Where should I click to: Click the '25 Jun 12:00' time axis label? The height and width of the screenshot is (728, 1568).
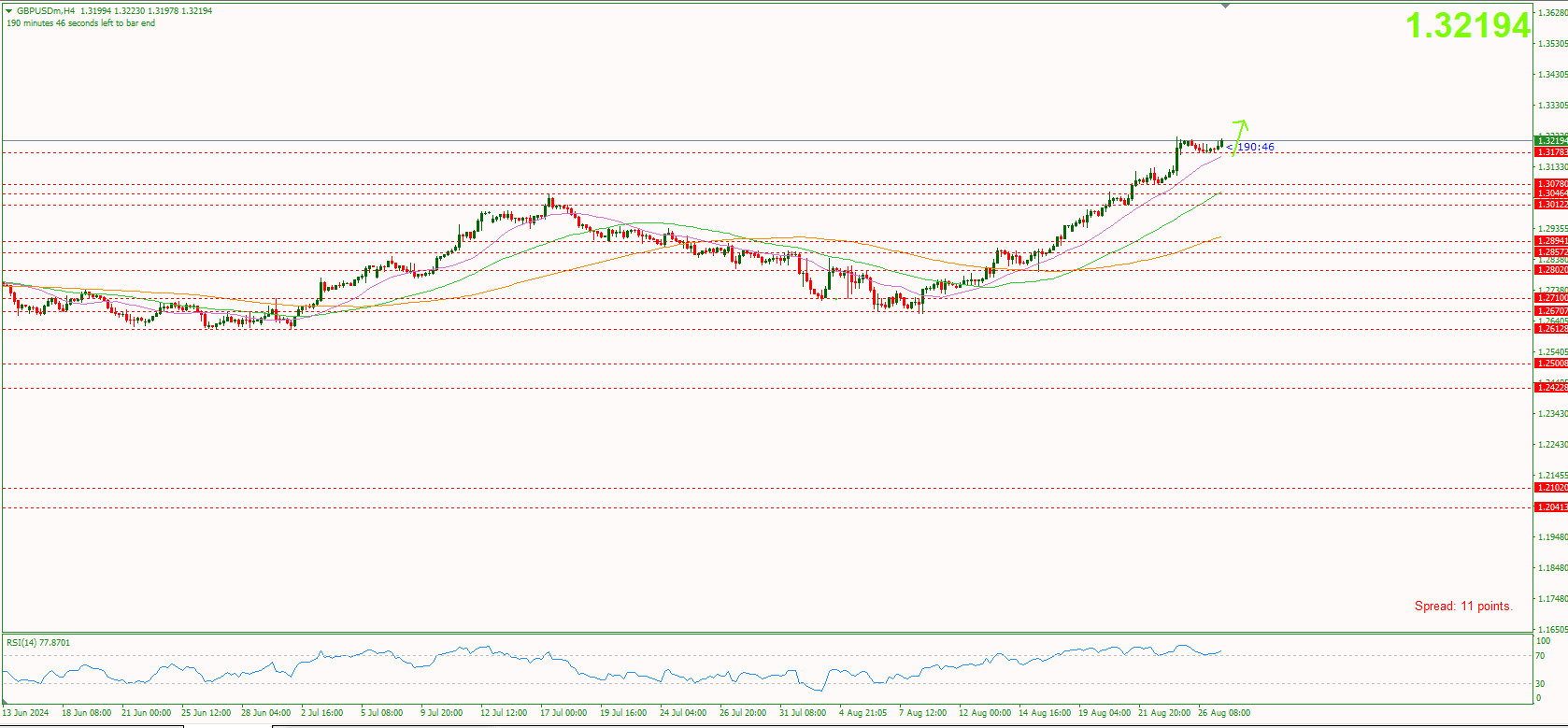pos(206,713)
